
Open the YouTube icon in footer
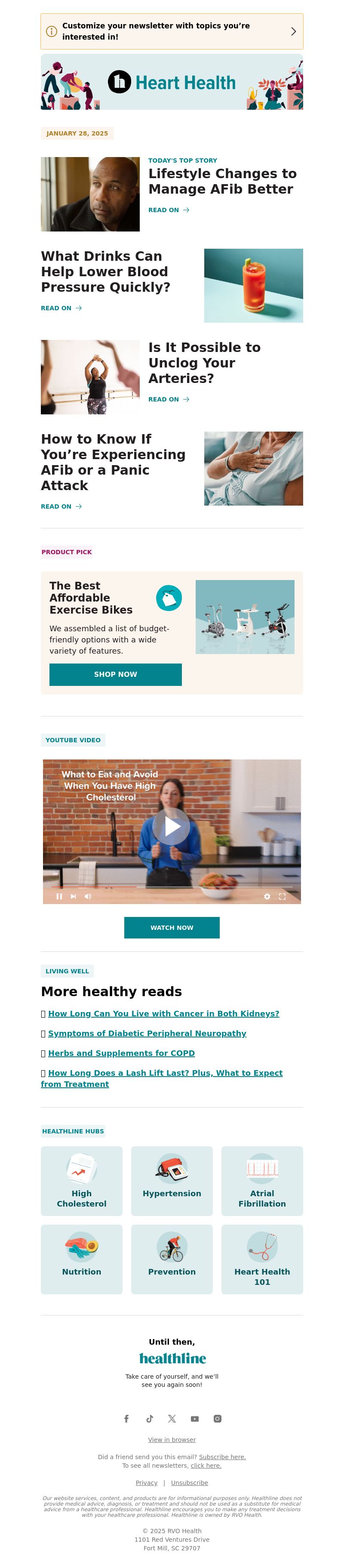pyautogui.click(x=194, y=1419)
